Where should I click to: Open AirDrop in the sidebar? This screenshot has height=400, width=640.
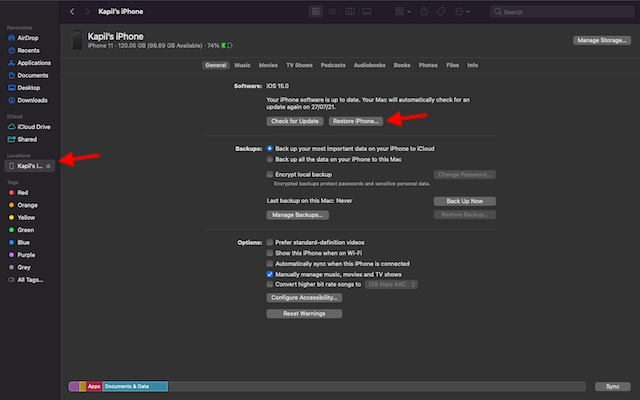coord(26,35)
